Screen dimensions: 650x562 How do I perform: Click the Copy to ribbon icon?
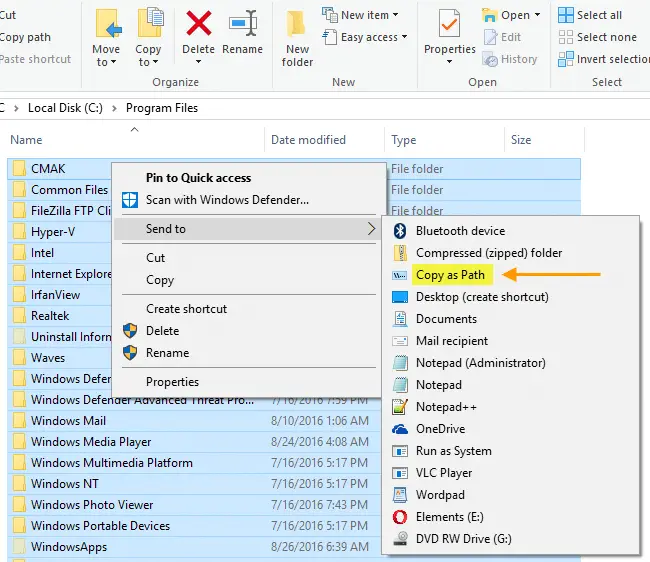[150, 23]
